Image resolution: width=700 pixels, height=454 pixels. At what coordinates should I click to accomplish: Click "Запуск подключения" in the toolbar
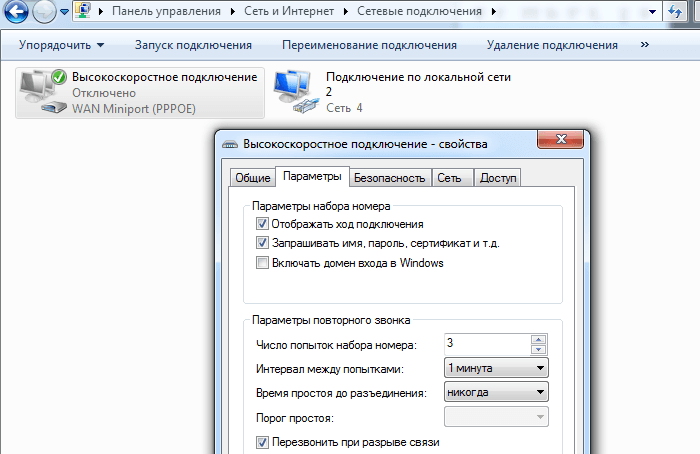tap(193, 45)
